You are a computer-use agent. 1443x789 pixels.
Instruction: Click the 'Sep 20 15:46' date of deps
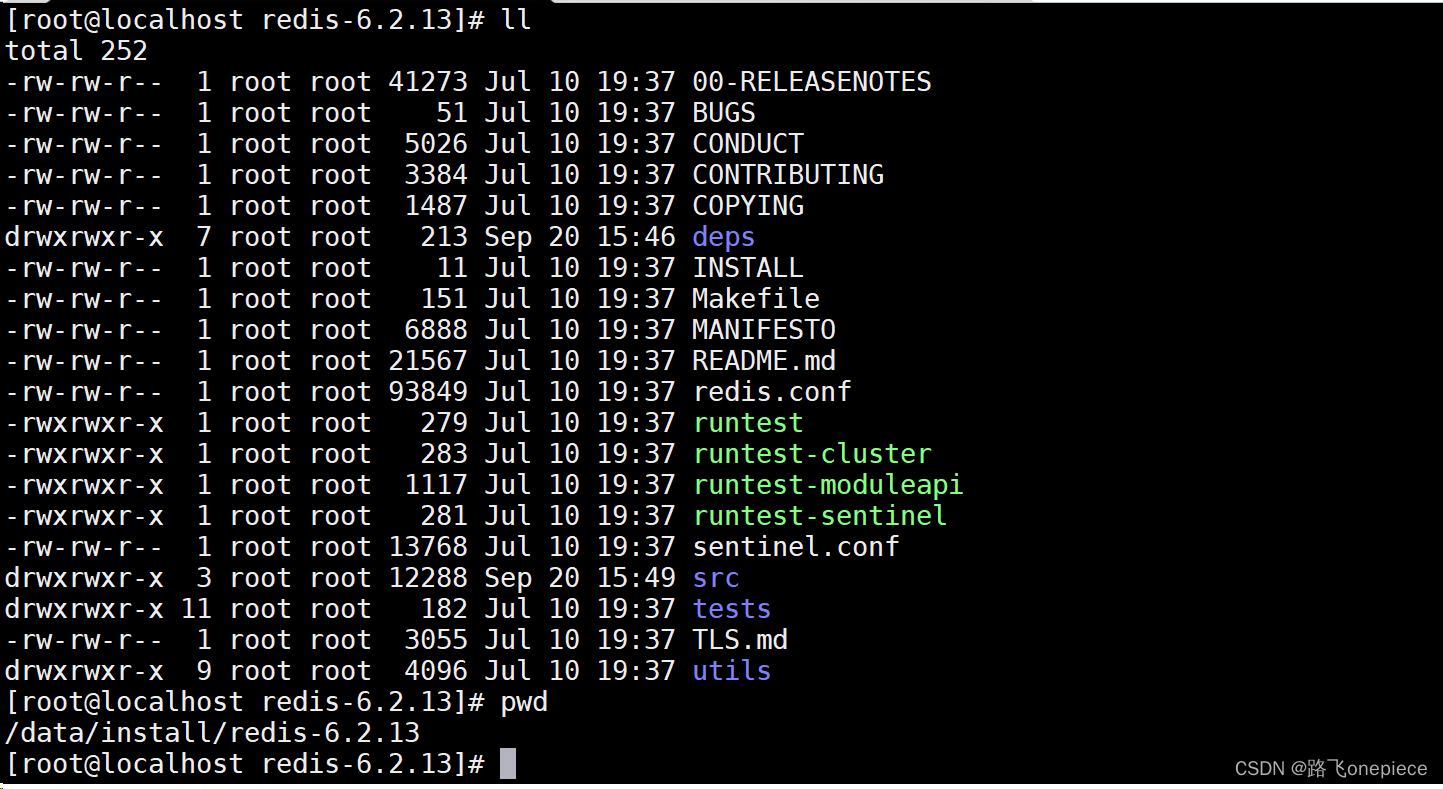pos(580,237)
